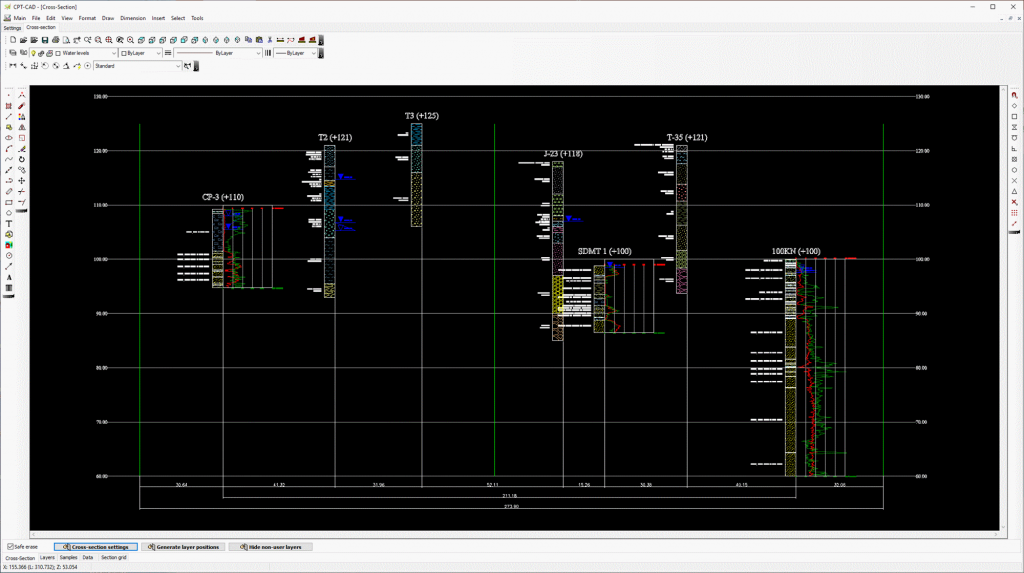Click Hide non-user layers button
This screenshot has height=573, width=1024.
tap(271, 547)
